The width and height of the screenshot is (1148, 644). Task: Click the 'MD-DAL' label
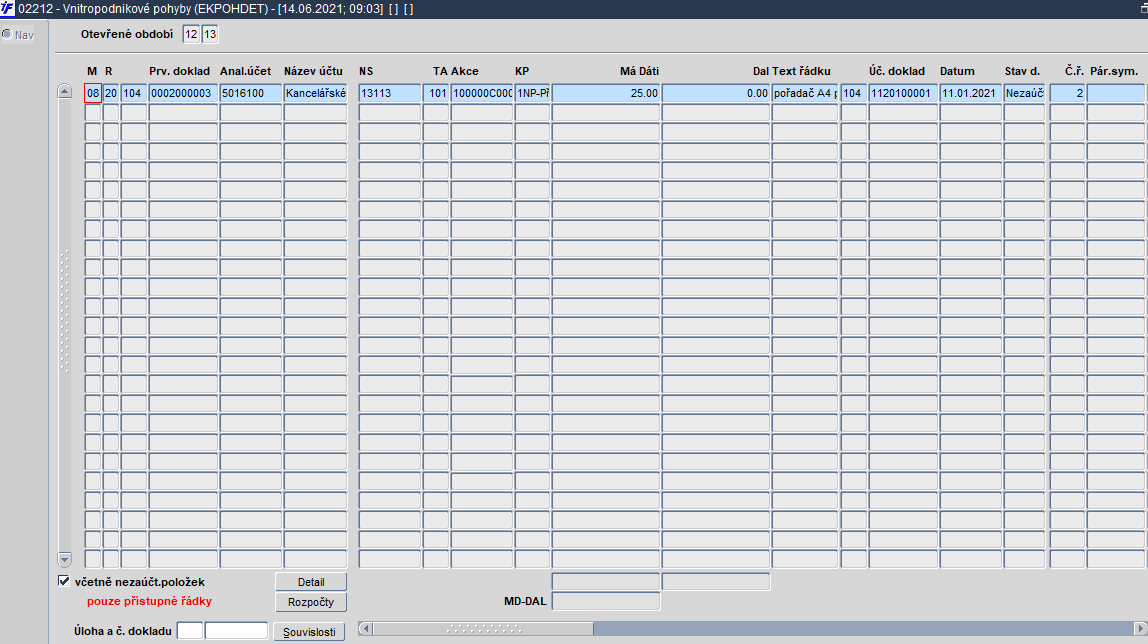tap(525, 601)
